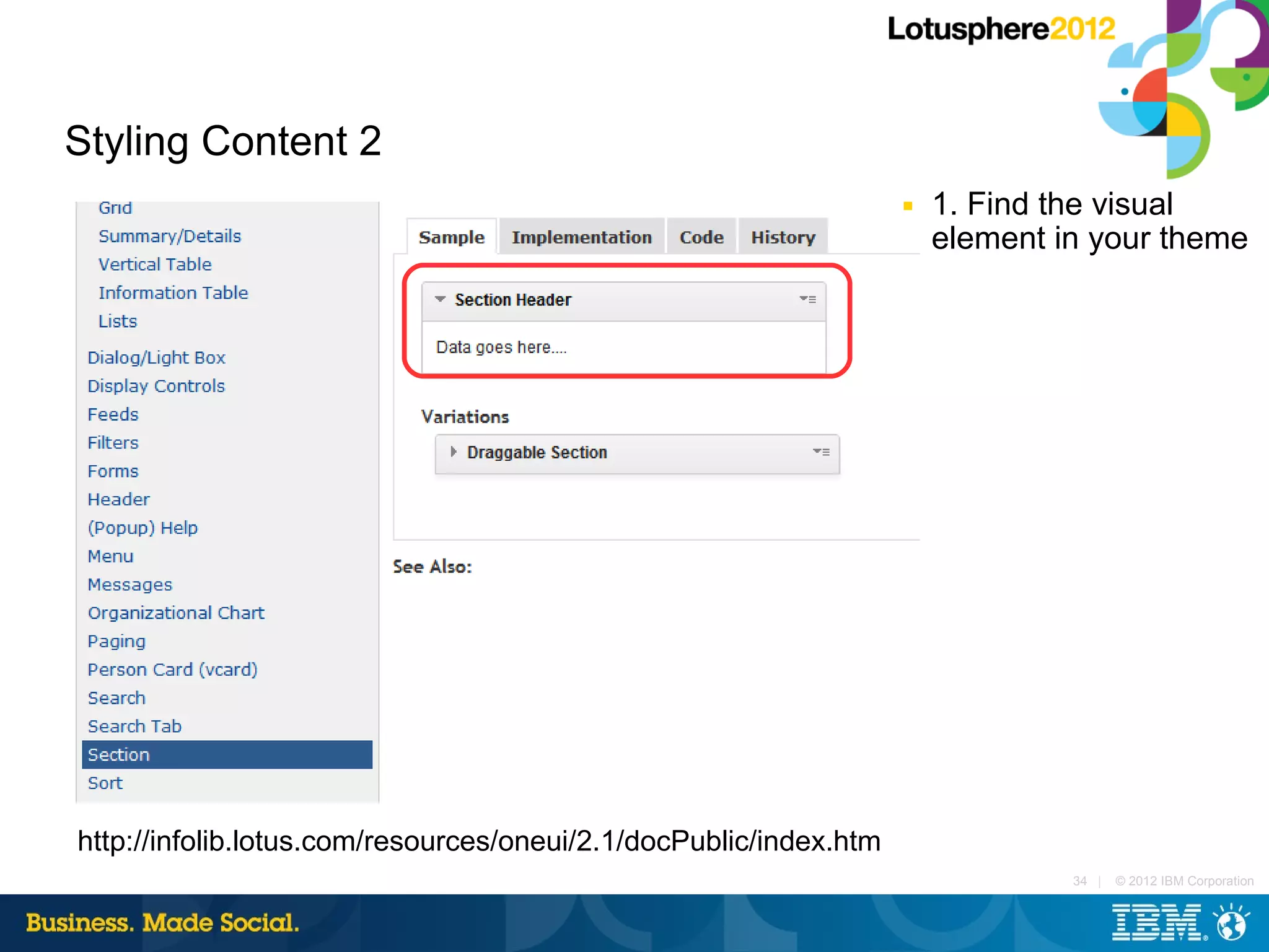Open the Code tab
Viewport: 1269px width, 952px height.
[701, 237]
